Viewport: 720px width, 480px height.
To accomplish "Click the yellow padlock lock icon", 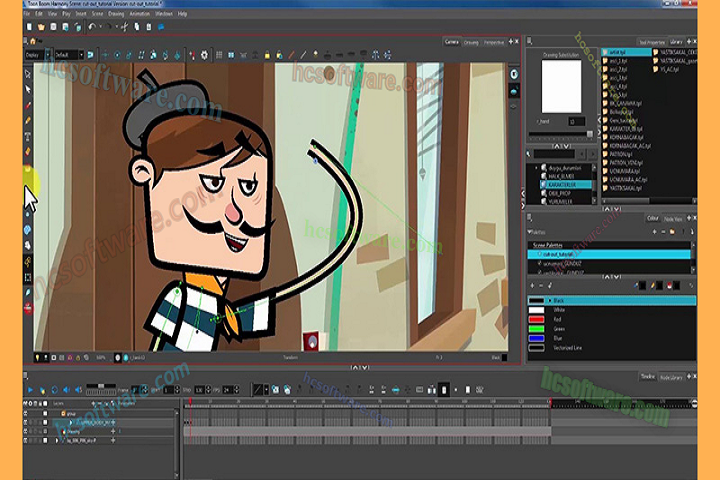I will [267, 56].
